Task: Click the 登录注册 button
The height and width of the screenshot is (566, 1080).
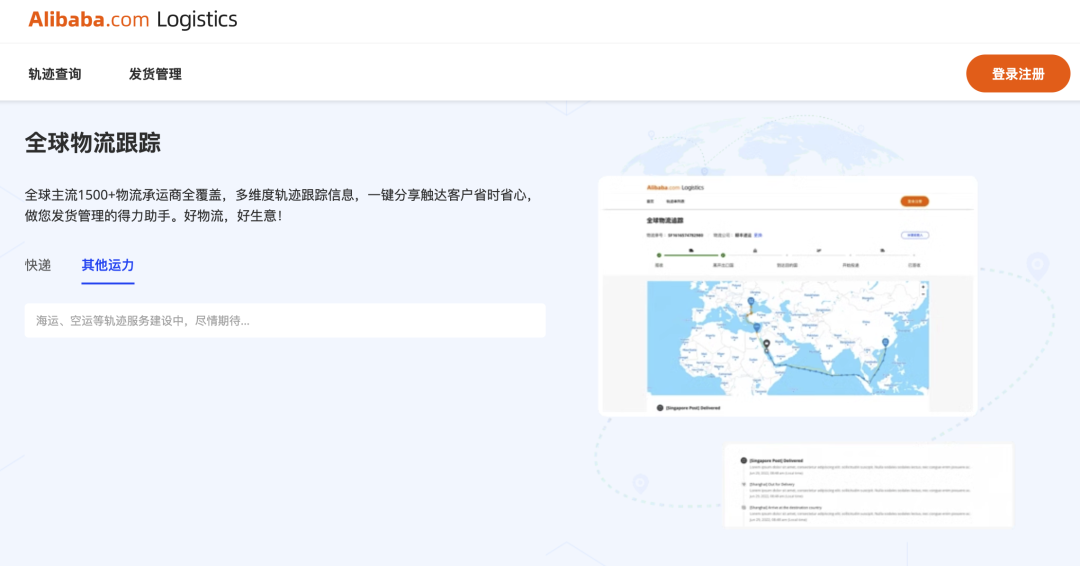Action: click(x=1018, y=74)
